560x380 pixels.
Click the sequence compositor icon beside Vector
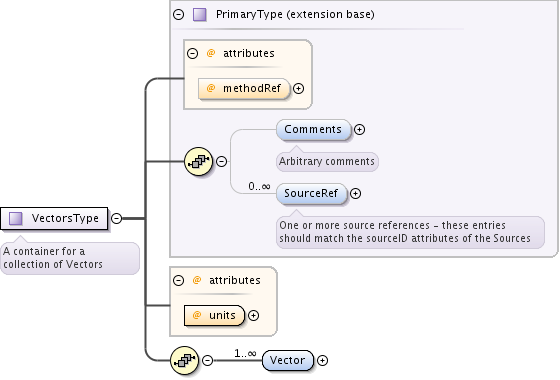184,360
